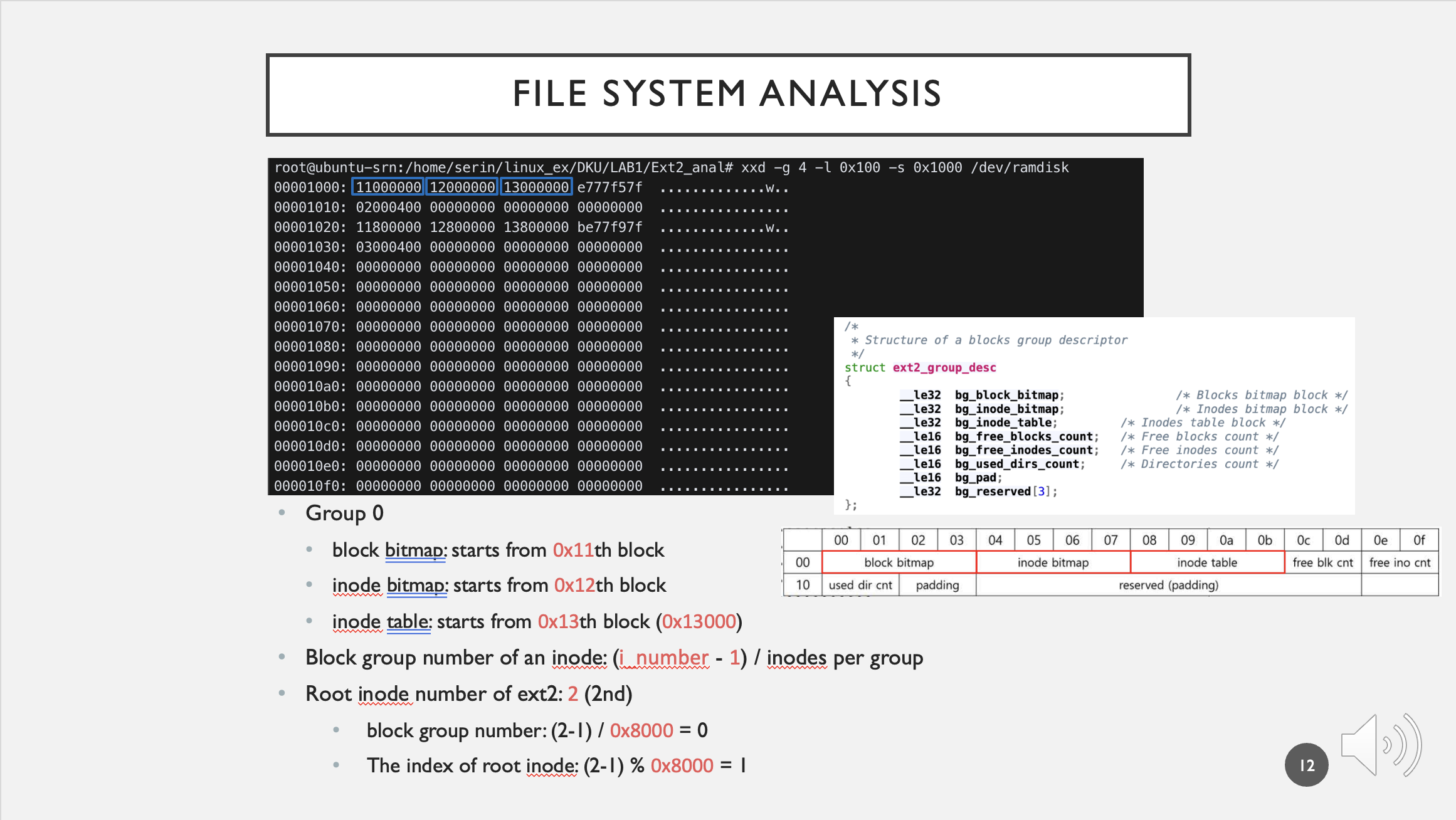
Task: Click the free ino cnt cell
Action: point(1400,562)
